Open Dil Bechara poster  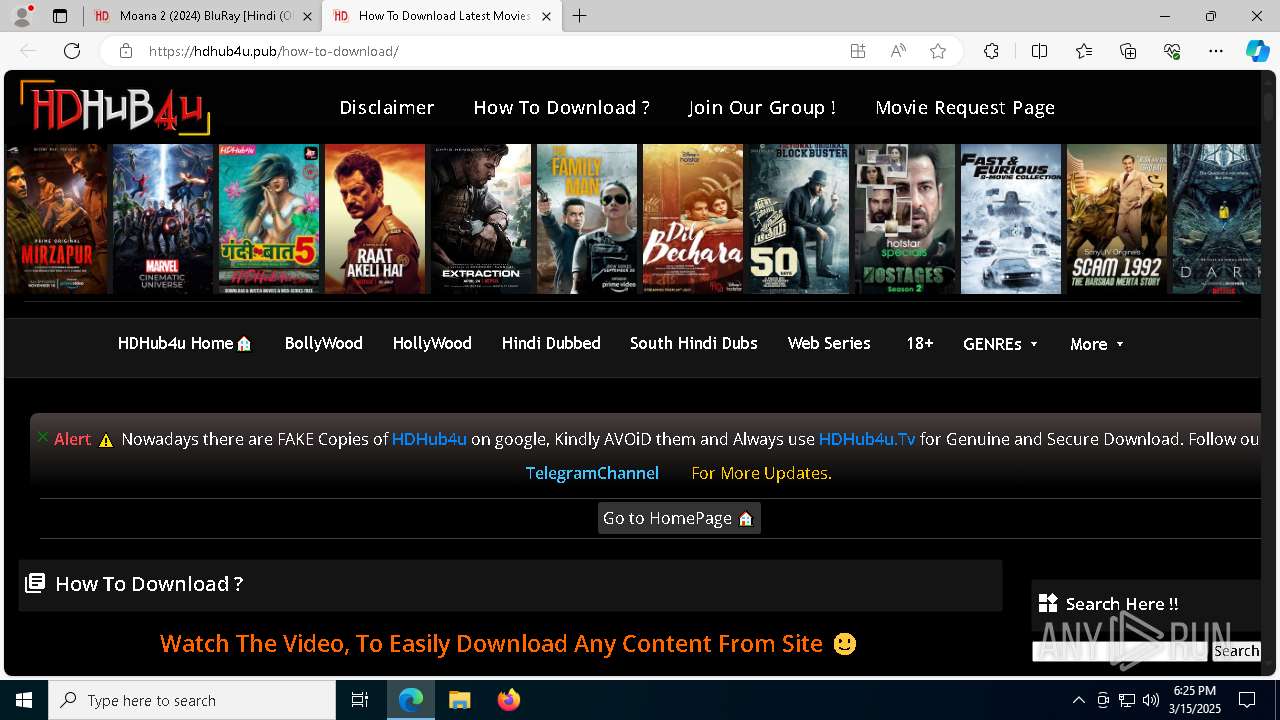click(693, 219)
